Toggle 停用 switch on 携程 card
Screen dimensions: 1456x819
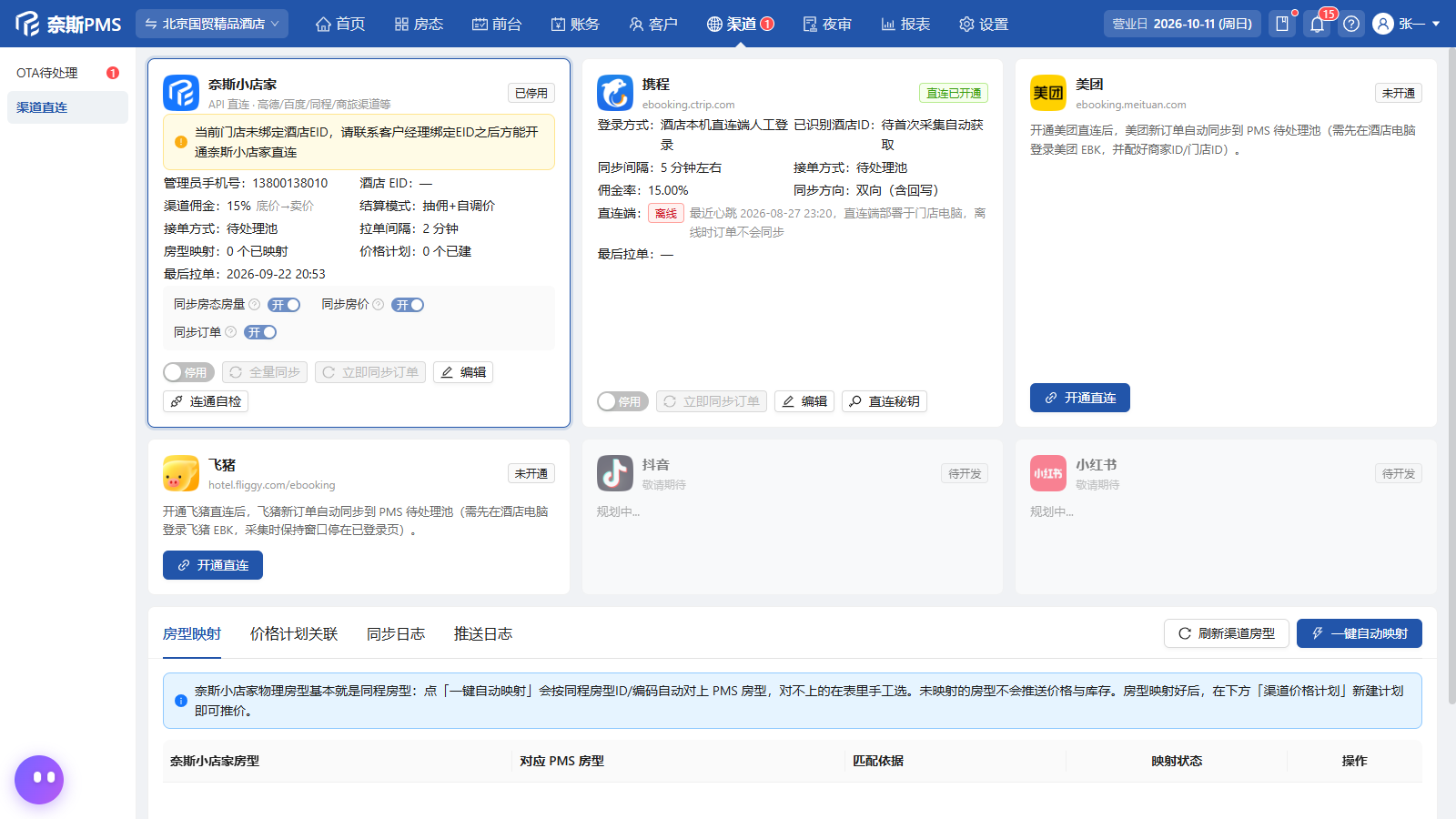pyautogui.click(x=622, y=401)
